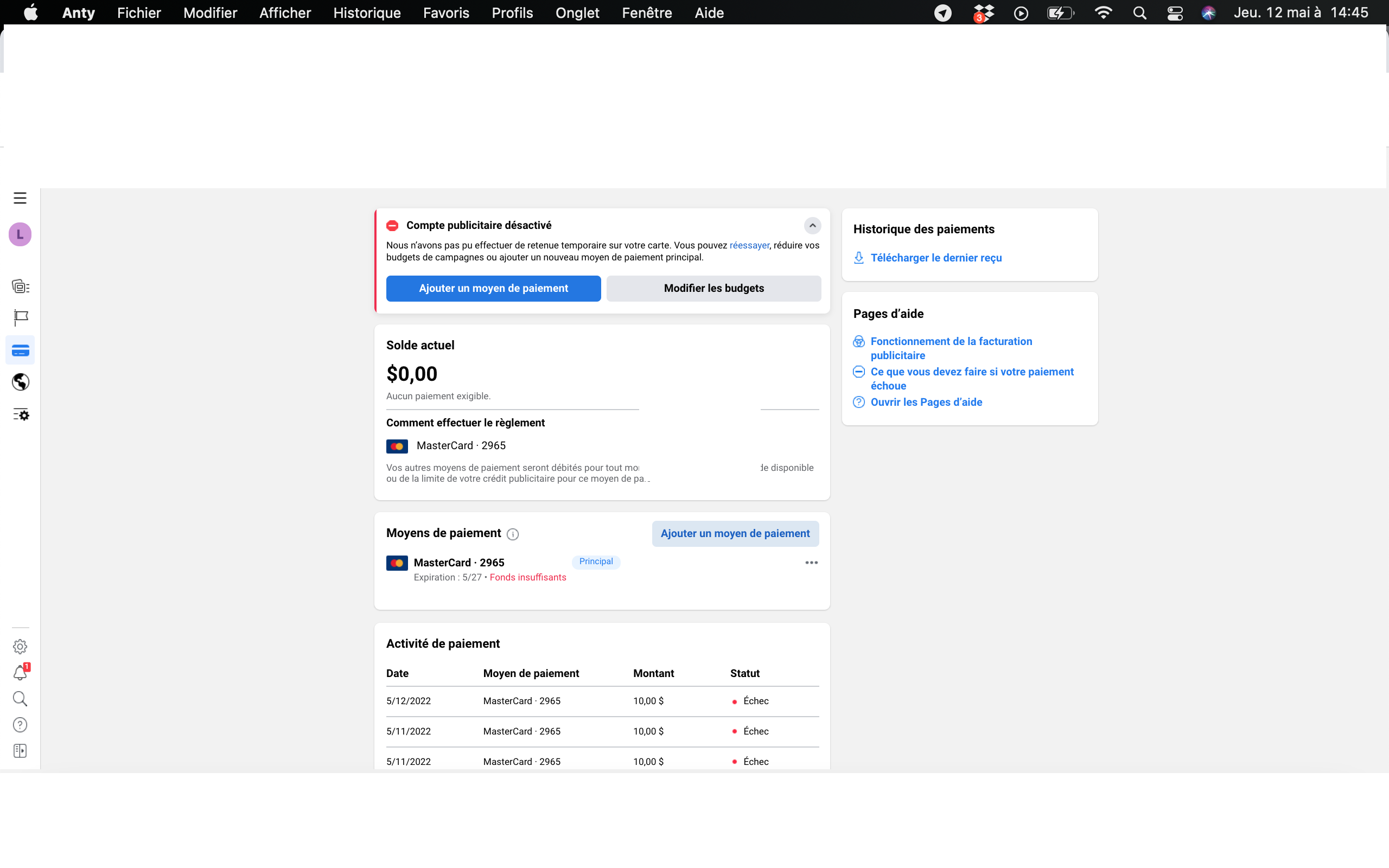Click the menu bar date and time
The width and height of the screenshot is (1389, 868).
[1301, 12]
